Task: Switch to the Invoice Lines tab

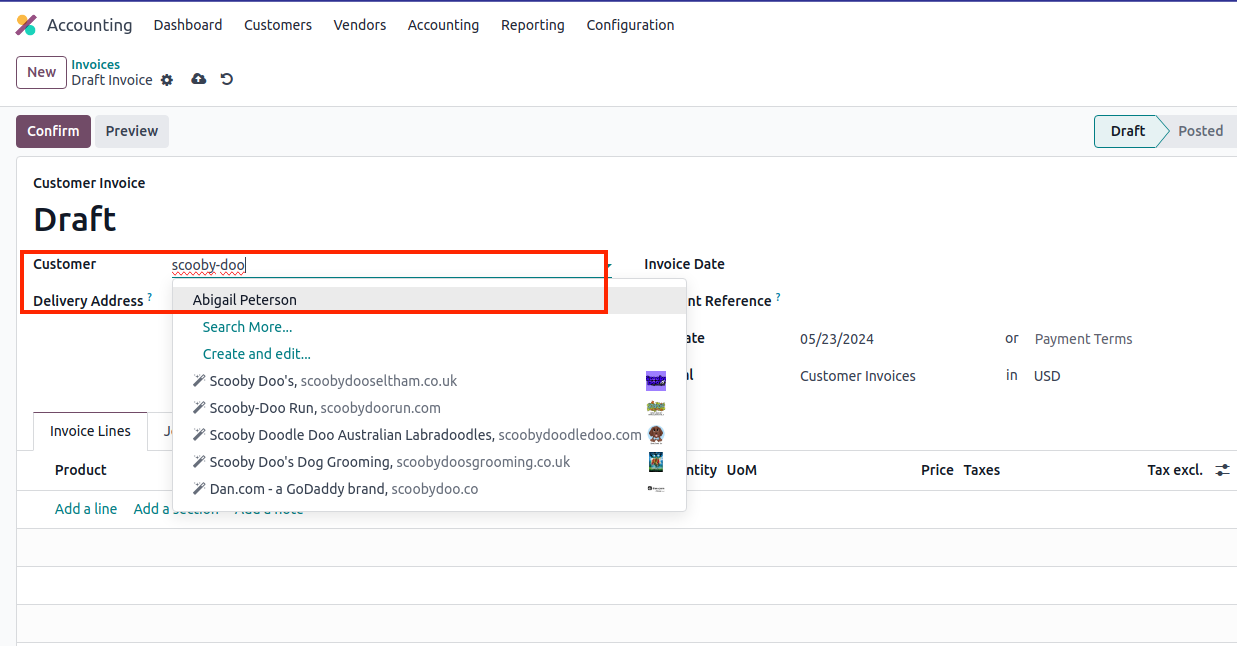Action: 90,431
